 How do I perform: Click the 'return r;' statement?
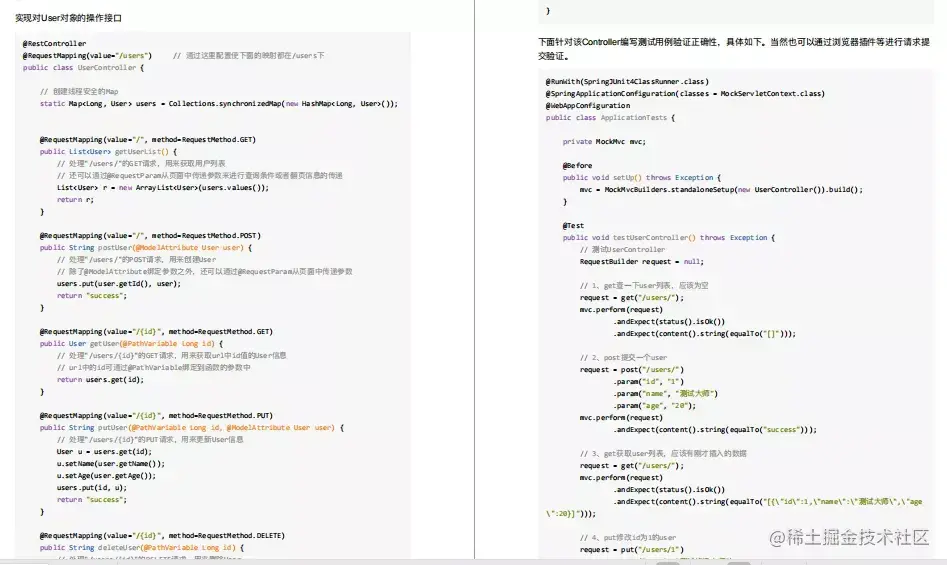[75, 200]
